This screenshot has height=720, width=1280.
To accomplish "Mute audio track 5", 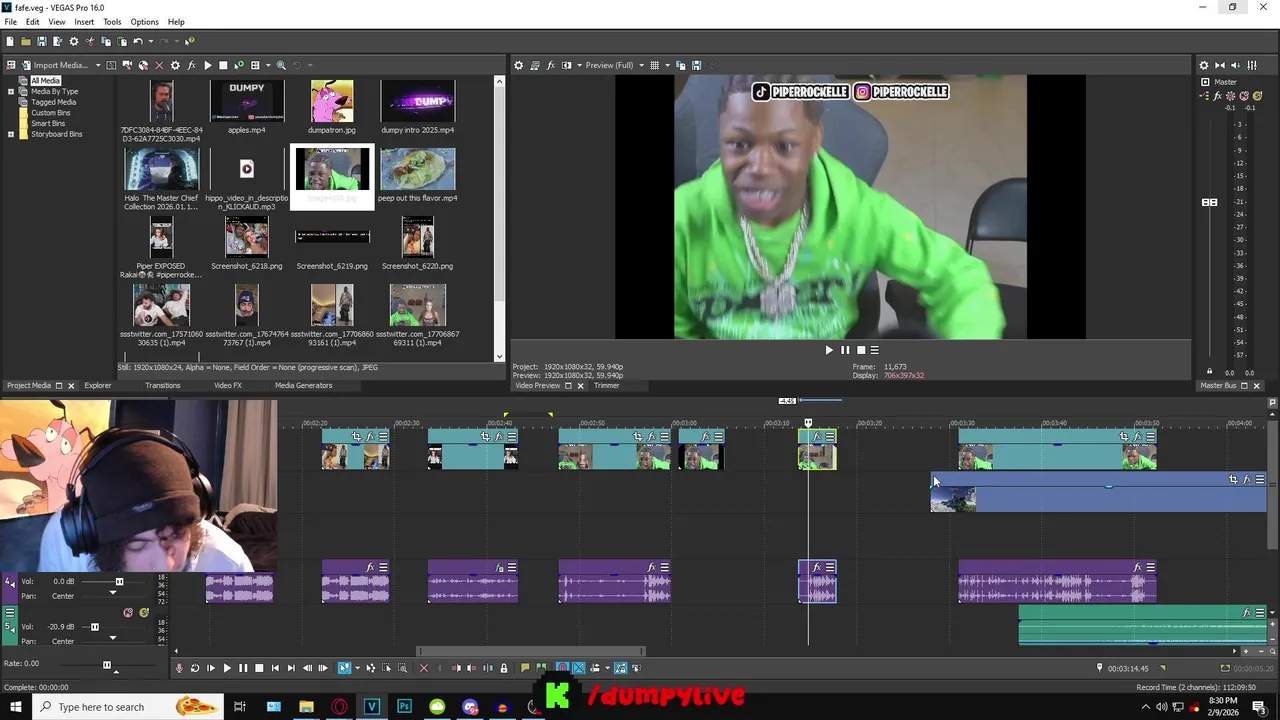I will click(x=128, y=612).
